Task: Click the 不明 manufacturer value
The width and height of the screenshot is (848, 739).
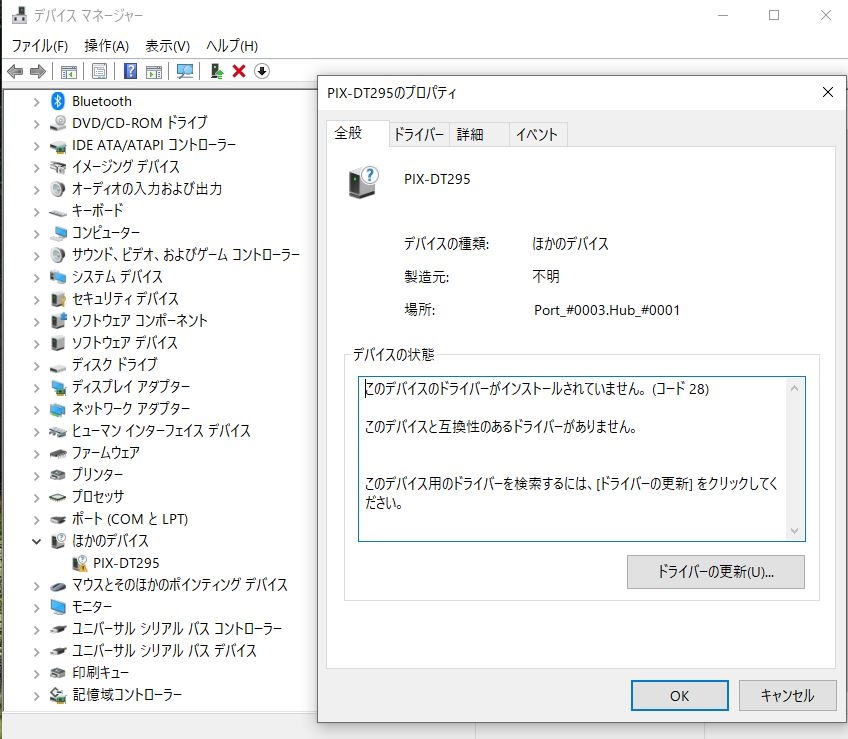Action: (x=546, y=277)
